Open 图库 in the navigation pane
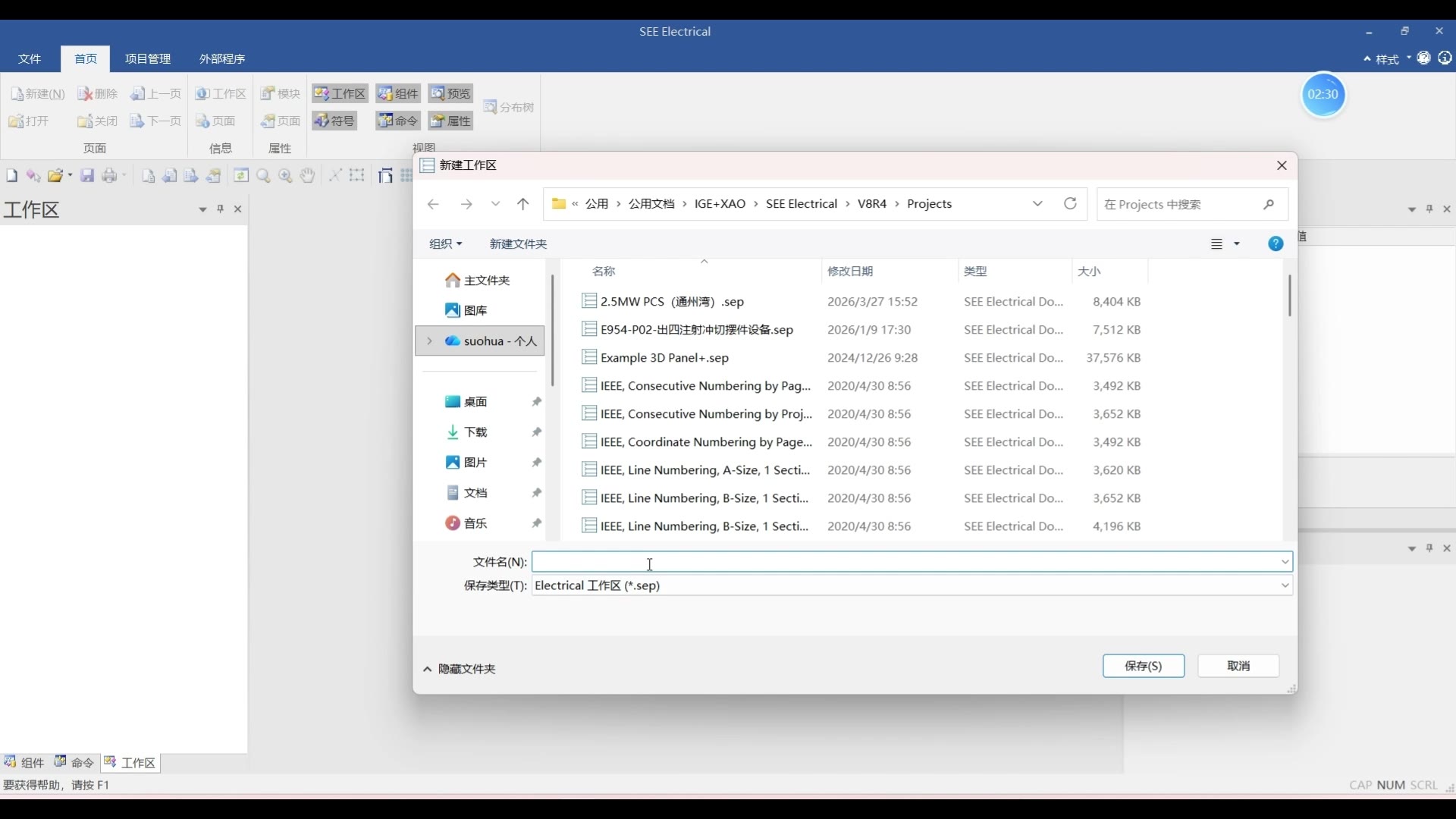This screenshot has width=1456, height=819. point(466,310)
